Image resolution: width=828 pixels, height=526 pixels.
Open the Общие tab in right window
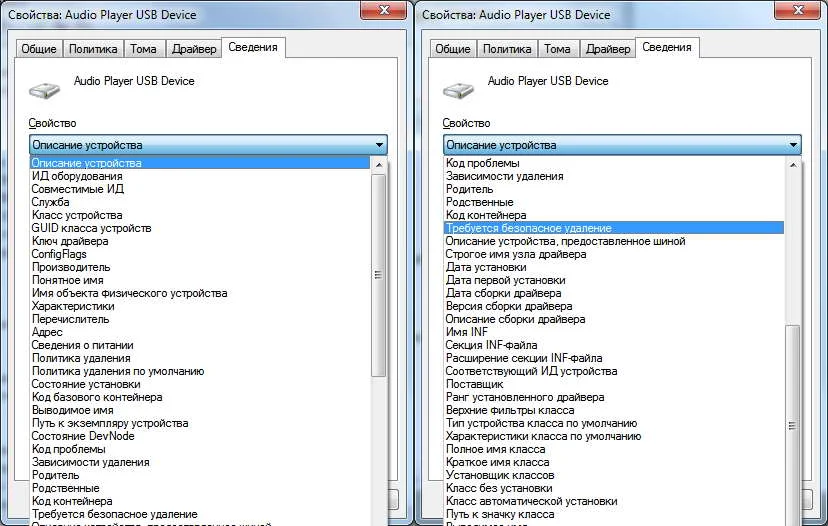[453, 49]
